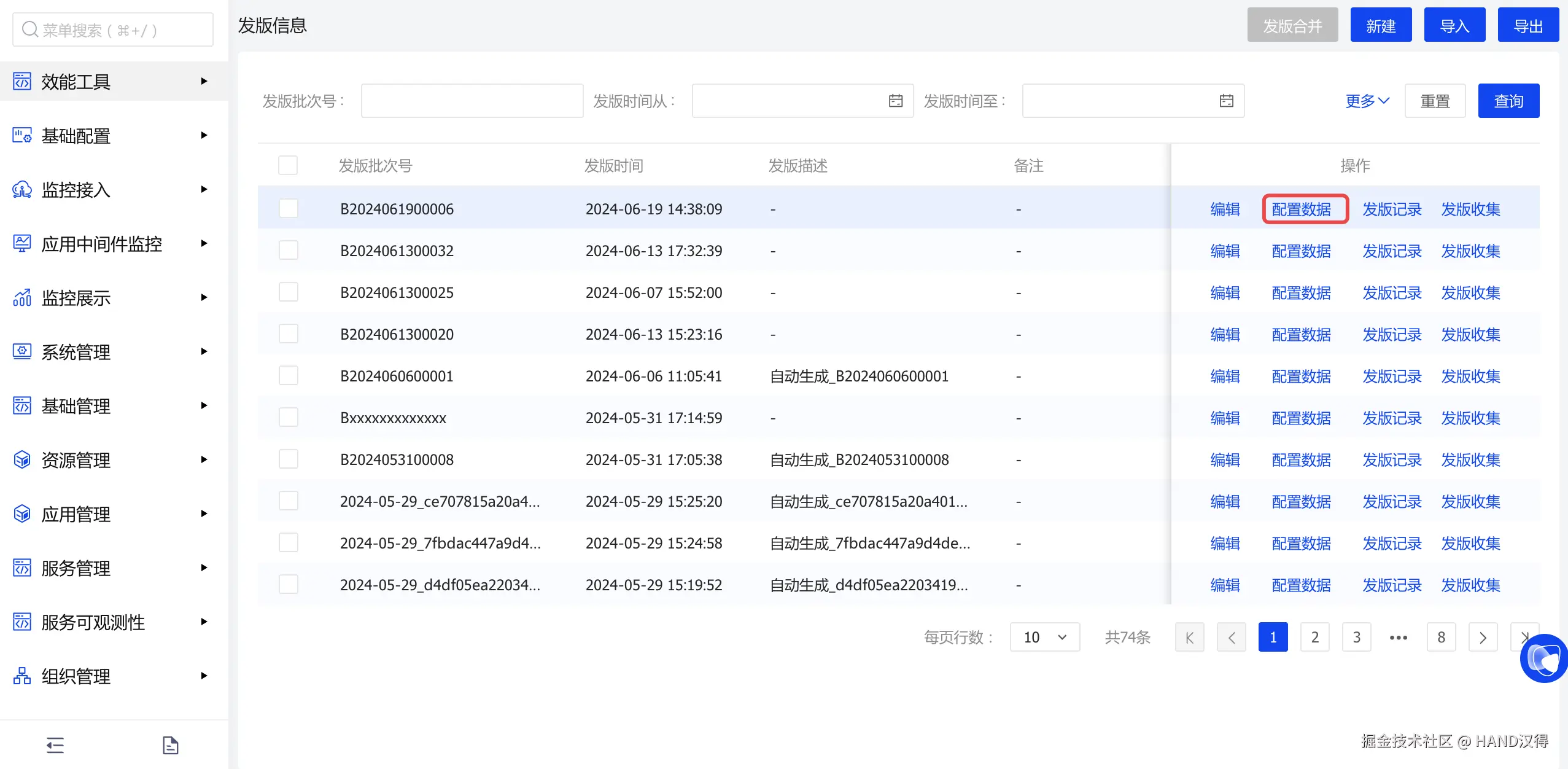1568x769 pixels.
Task: Check the box for batch B2024061900006
Action: (288, 209)
